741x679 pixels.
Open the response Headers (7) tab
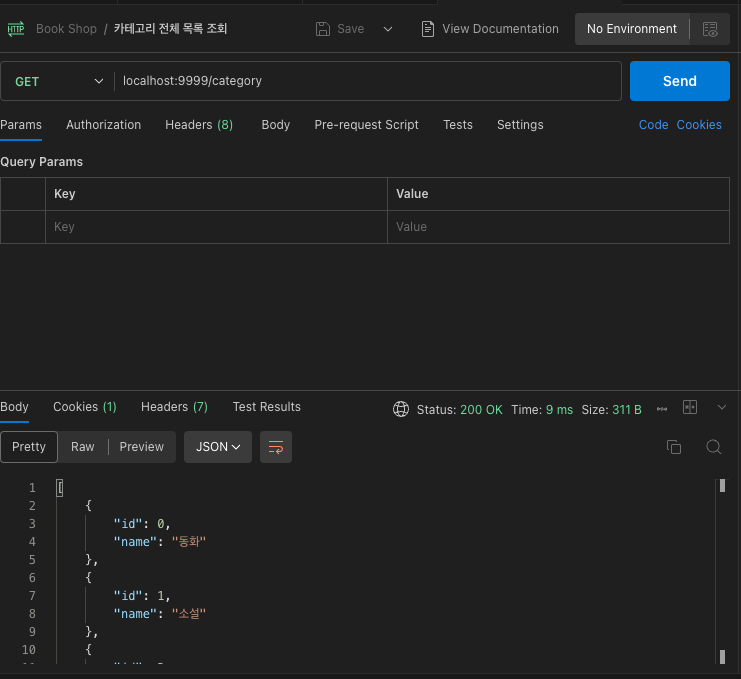coord(174,407)
